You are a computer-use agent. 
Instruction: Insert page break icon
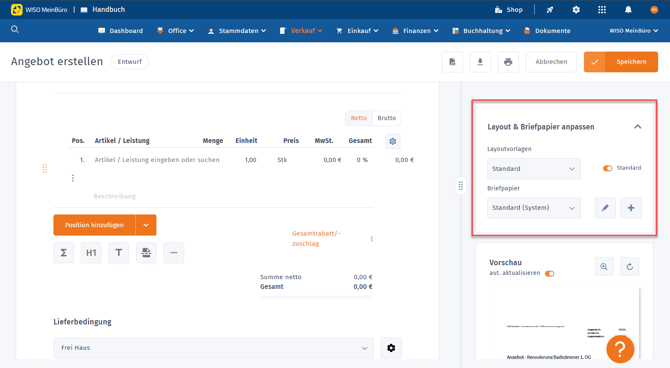tap(146, 253)
